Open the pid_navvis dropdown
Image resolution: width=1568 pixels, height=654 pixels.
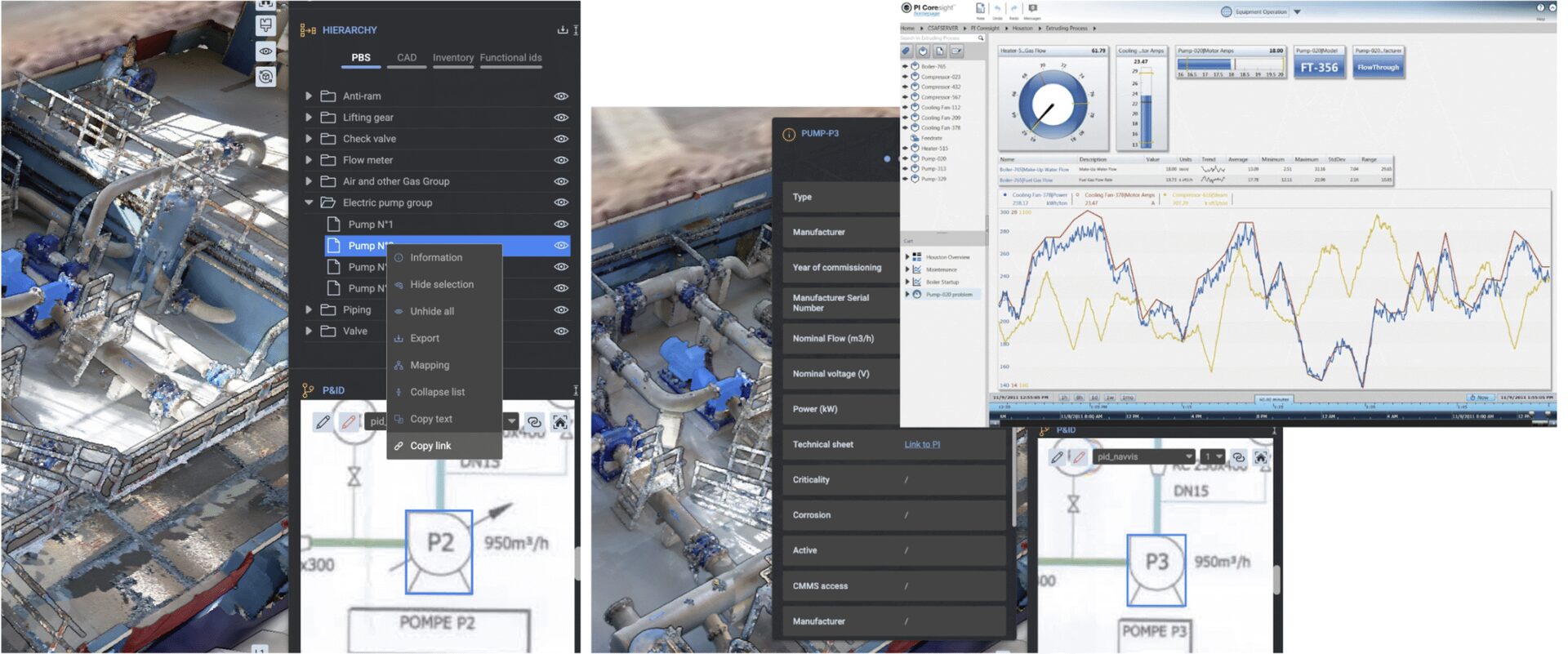(1188, 457)
